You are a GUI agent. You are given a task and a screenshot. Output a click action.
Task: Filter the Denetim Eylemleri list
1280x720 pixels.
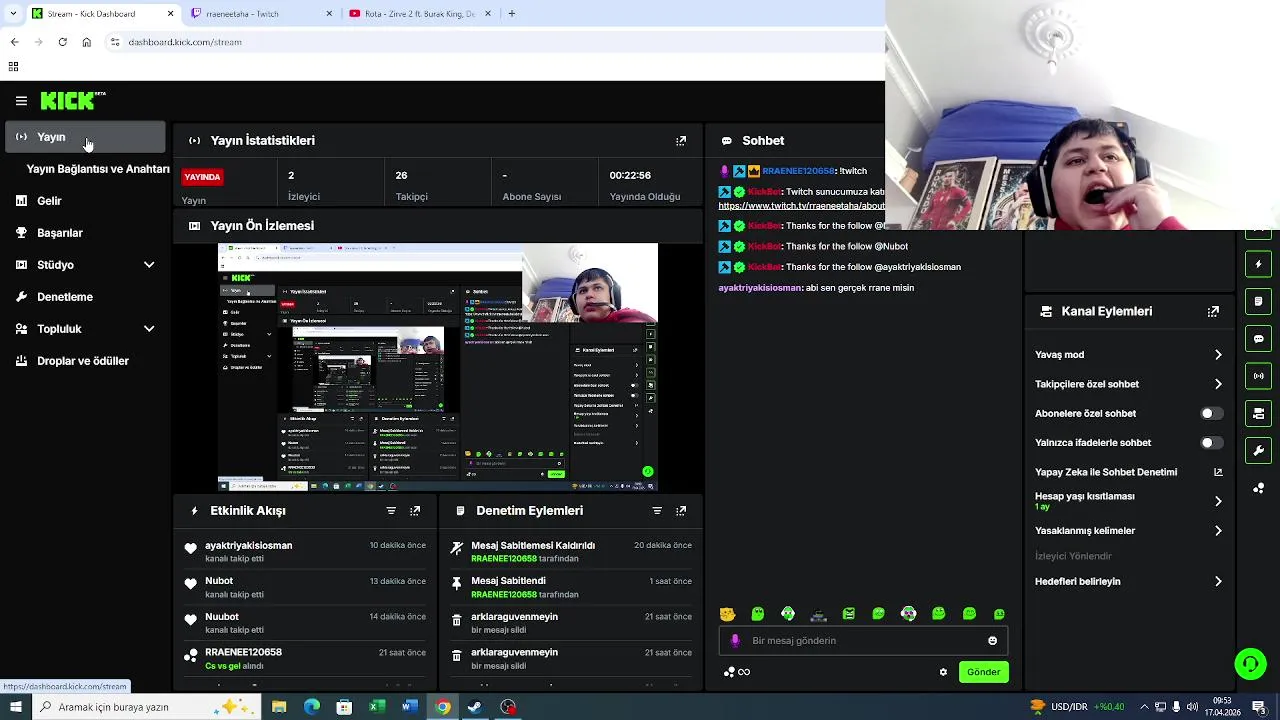pos(657,511)
